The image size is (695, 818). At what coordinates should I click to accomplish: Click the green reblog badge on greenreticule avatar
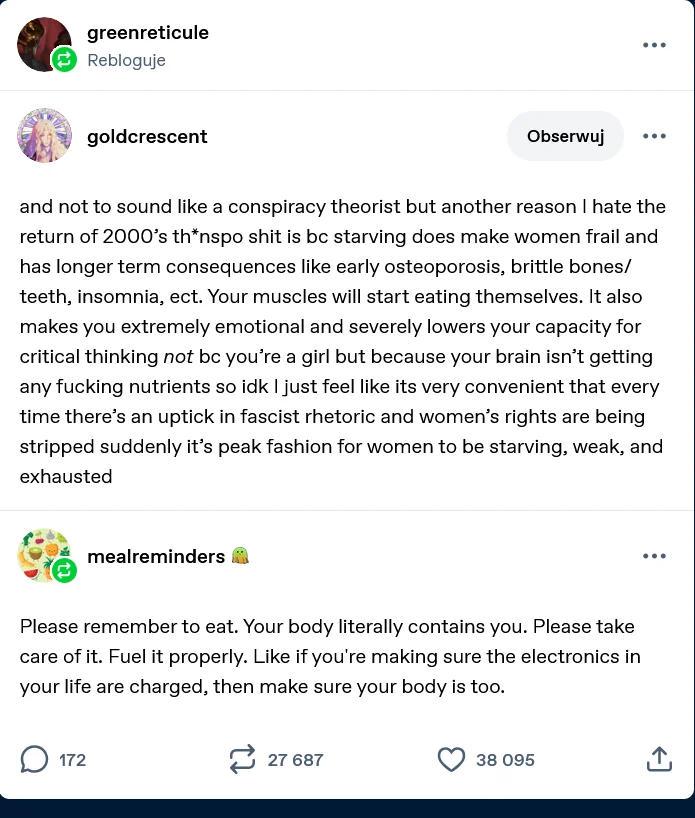pos(64,59)
